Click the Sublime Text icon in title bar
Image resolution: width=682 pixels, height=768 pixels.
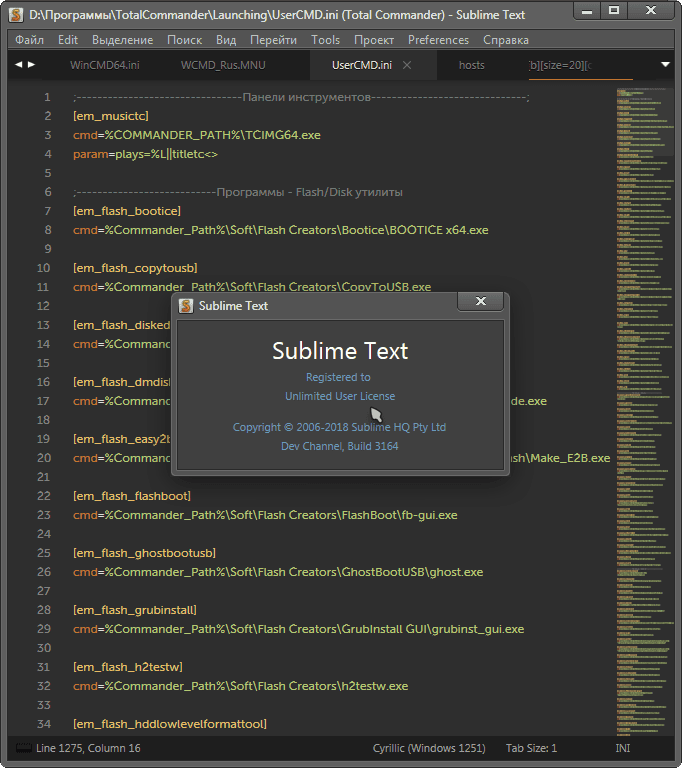16,15
